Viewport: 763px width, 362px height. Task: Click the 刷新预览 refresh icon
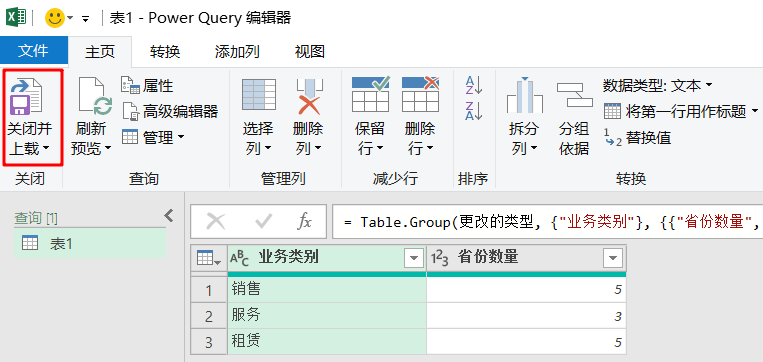(95, 97)
